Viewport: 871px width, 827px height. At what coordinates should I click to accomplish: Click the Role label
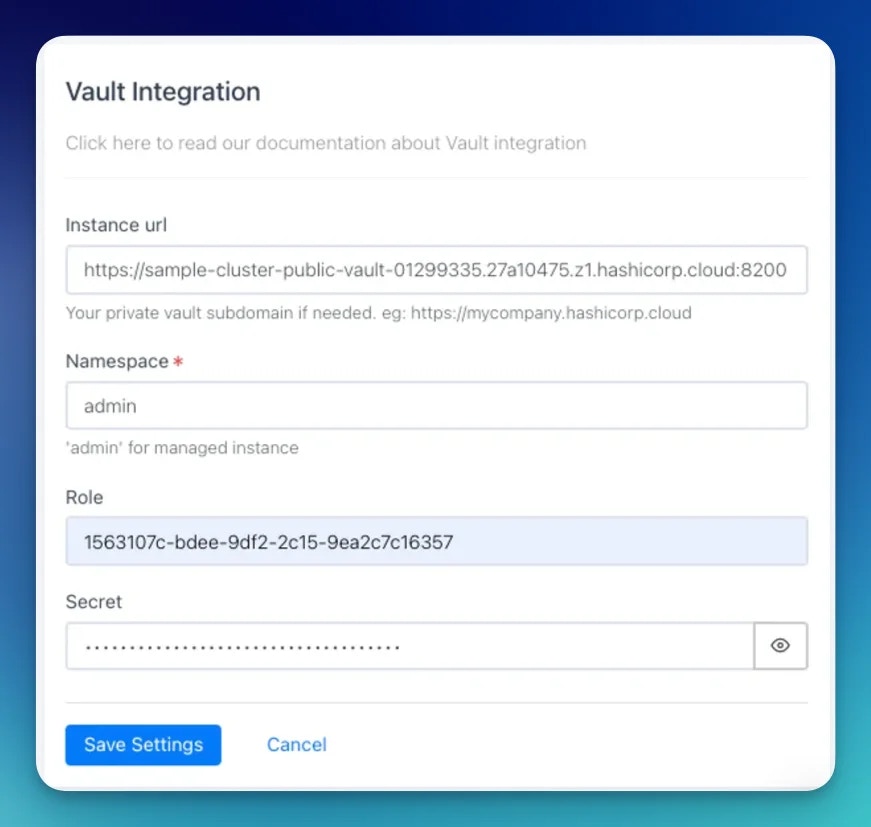coord(84,497)
